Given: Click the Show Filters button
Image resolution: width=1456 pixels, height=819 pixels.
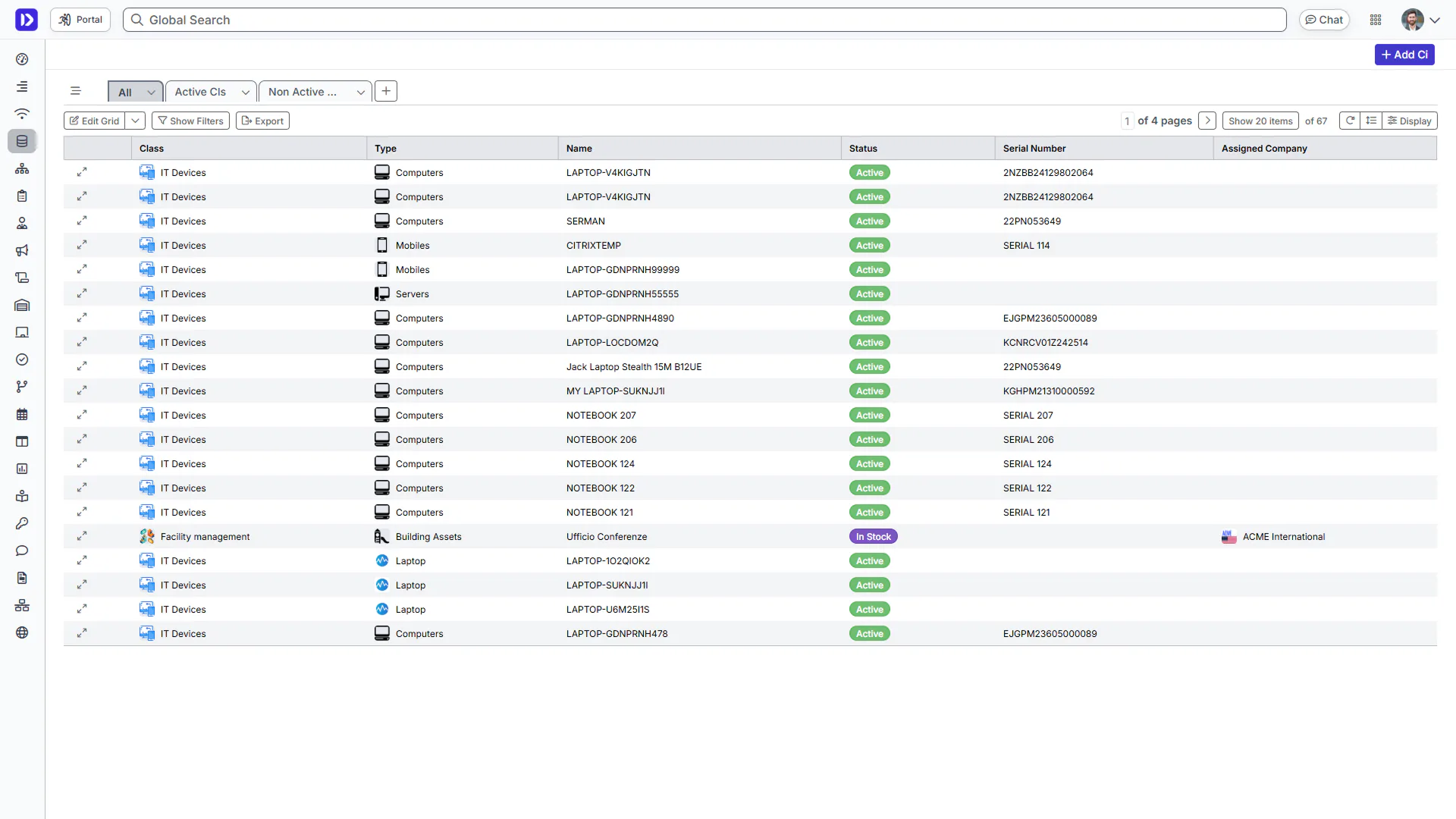Looking at the screenshot, I should tap(190, 121).
